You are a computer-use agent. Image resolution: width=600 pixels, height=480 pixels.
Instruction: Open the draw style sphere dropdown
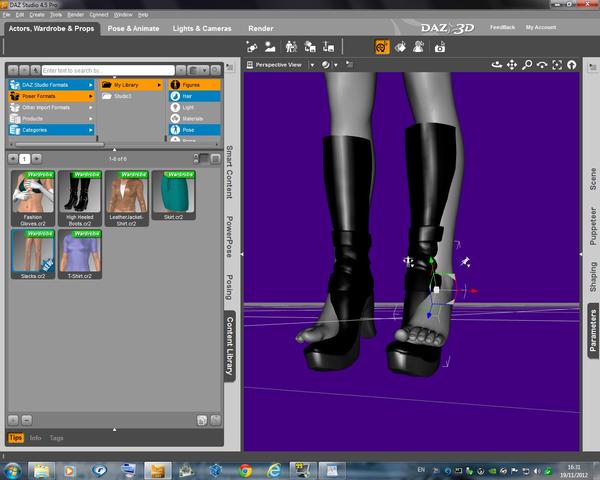(327, 65)
